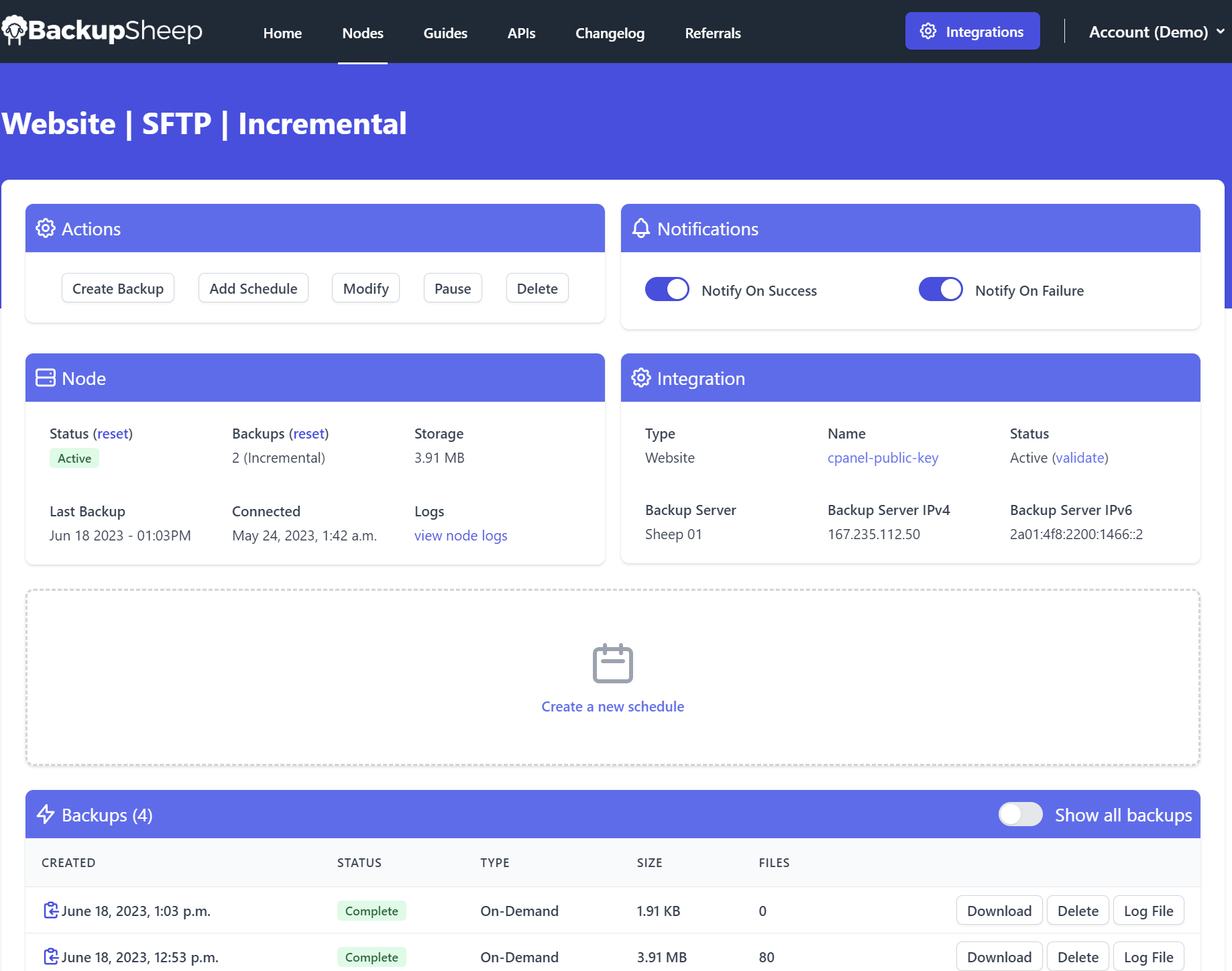Click the 3.91 MB Storage value
Image resolution: width=1232 pixels, height=971 pixels.
point(439,457)
